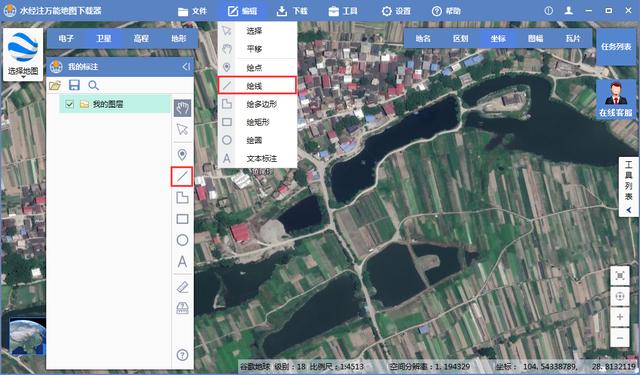Choose 绘多边形 in the edit menu
Screen dimensions: 640x375
[257, 104]
